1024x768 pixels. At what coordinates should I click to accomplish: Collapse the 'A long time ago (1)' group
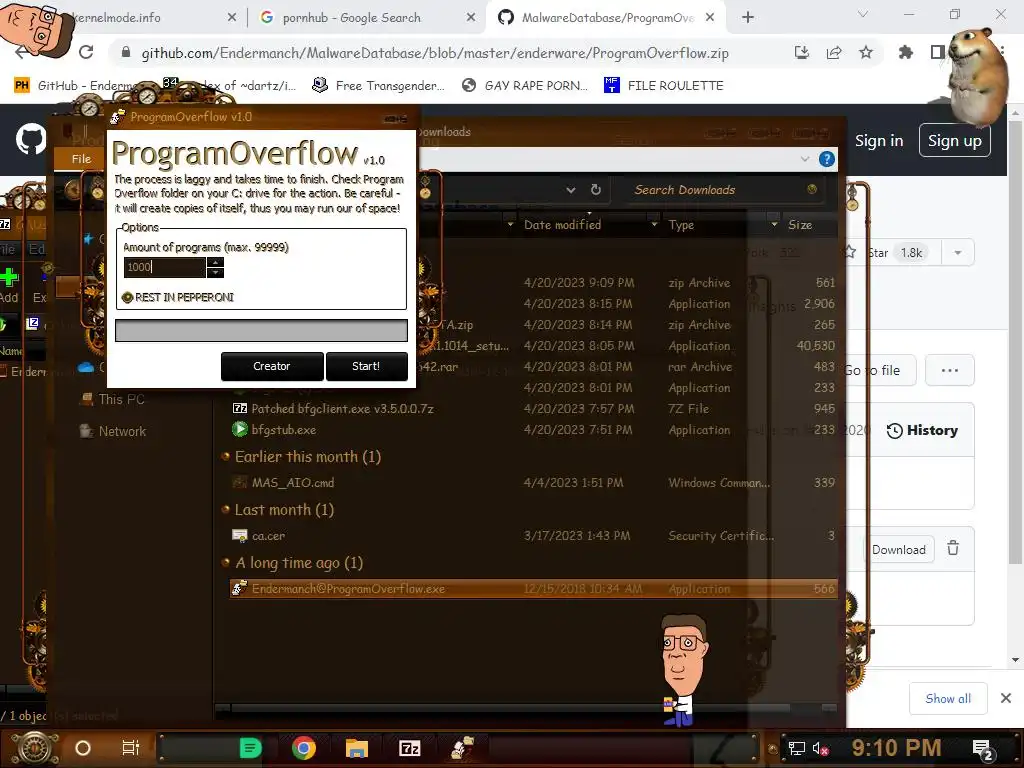pos(226,562)
